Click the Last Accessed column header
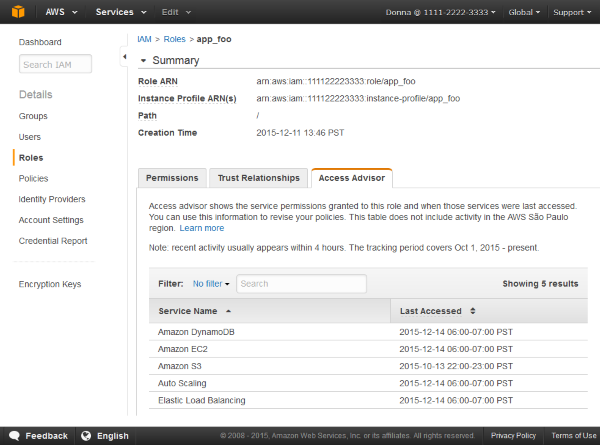Screen dimensions: 600x445 click(489, 311)
